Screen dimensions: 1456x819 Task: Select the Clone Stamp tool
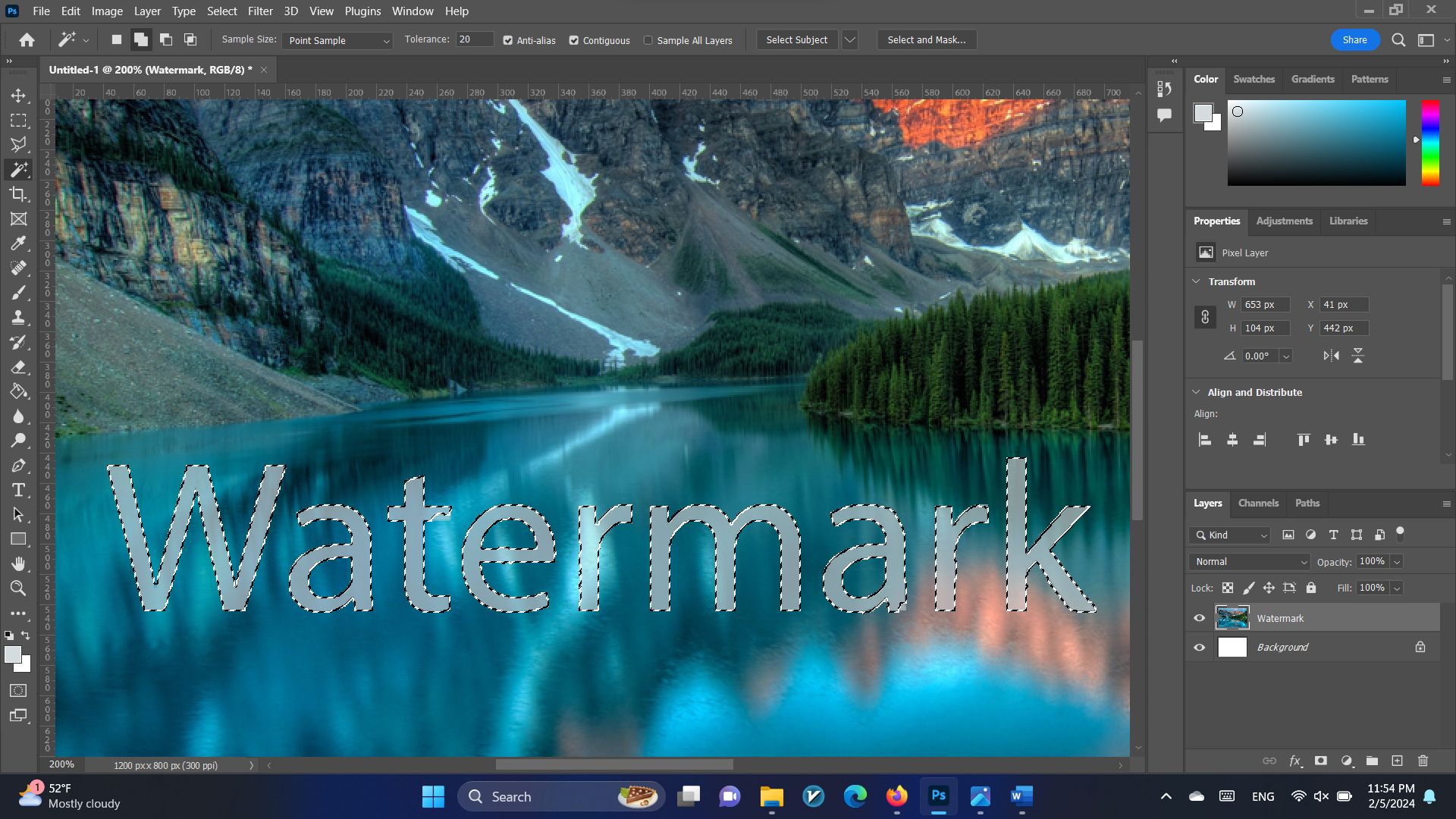point(18,318)
